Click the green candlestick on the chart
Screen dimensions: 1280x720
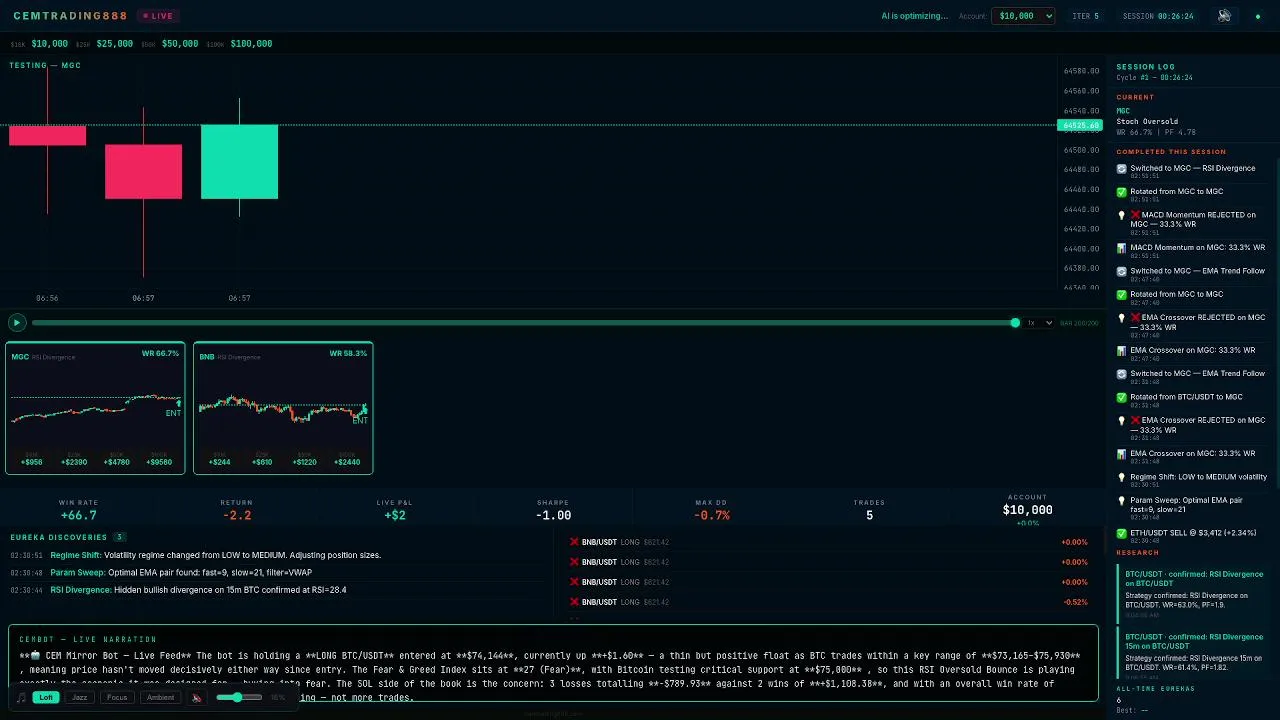point(239,161)
